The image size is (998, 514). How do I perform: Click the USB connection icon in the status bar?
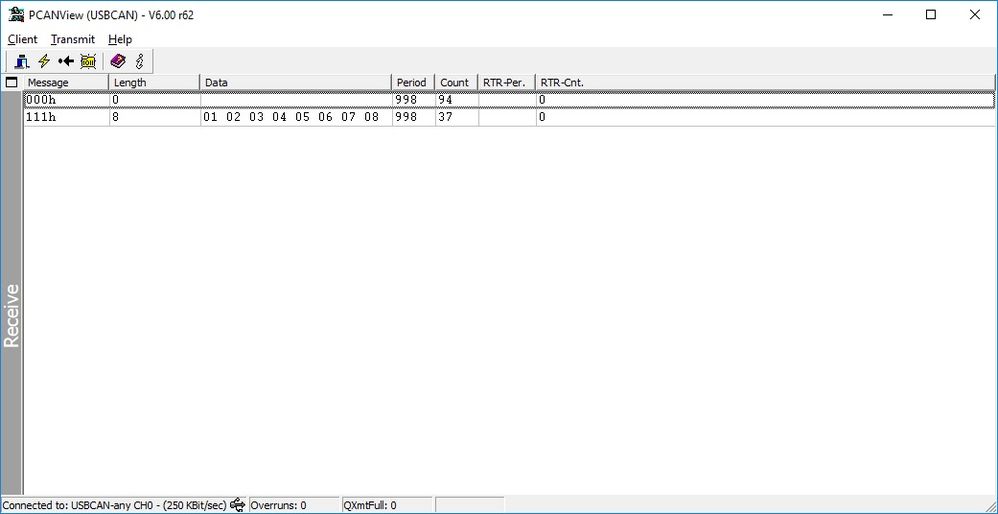pyautogui.click(x=237, y=505)
